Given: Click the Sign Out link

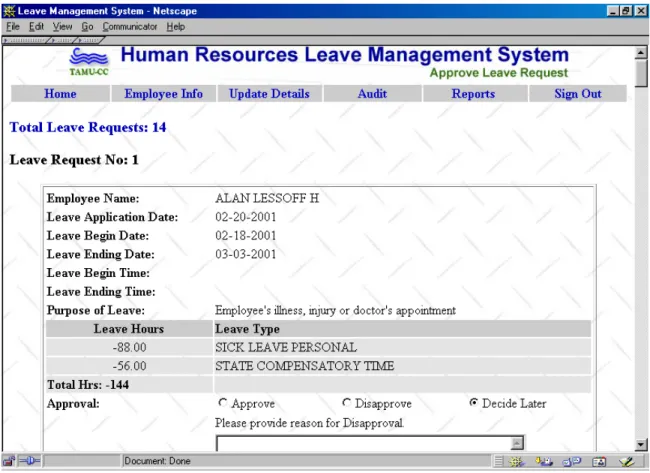Looking at the screenshot, I should tap(578, 94).
